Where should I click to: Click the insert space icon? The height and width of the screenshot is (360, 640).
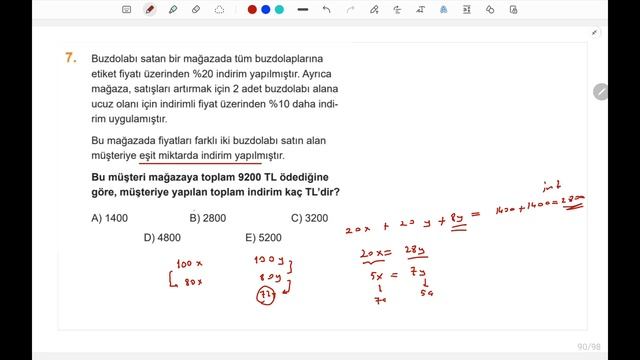pyautogui.click(x=467, y=9)
